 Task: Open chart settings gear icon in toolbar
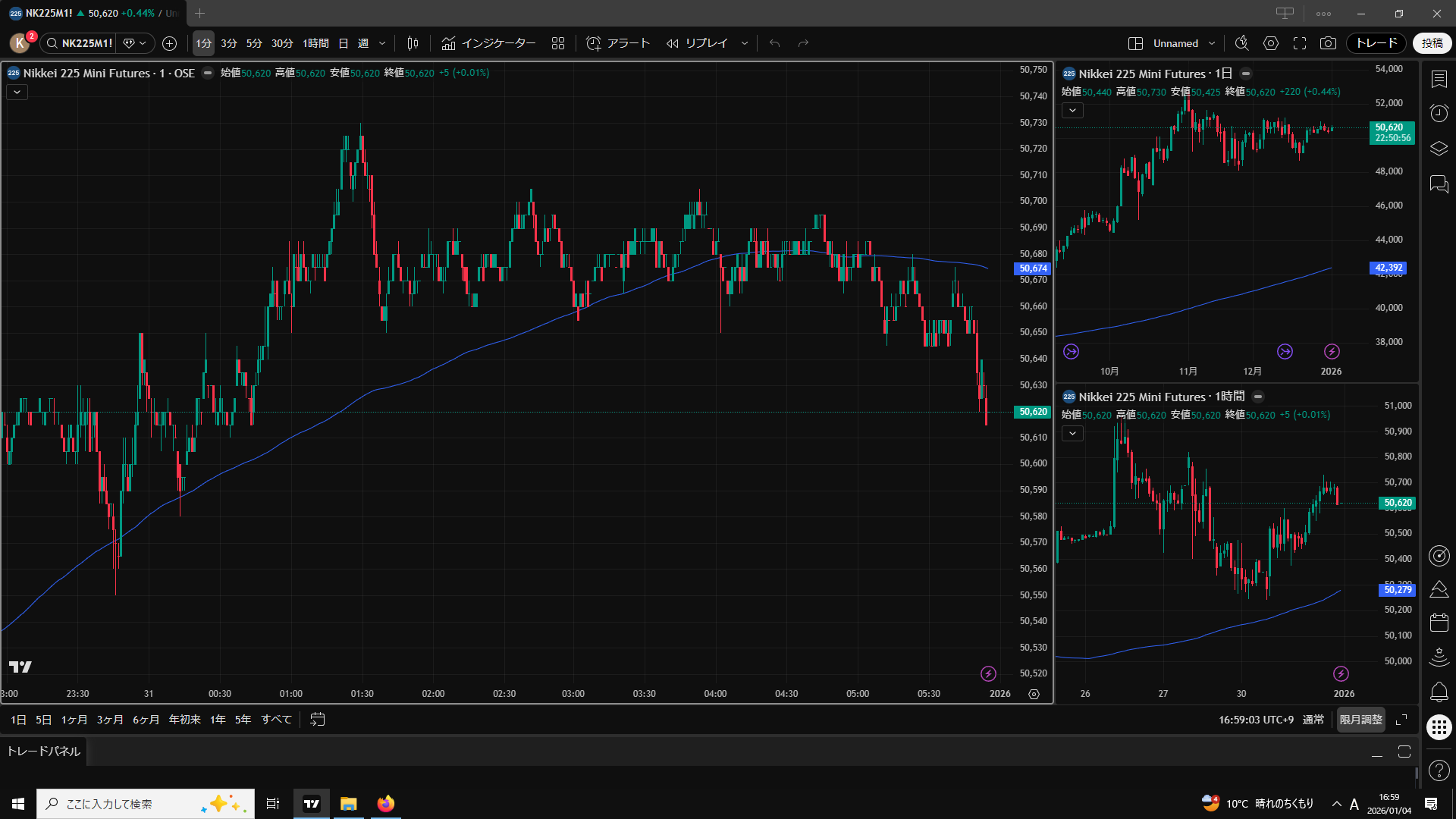point(1271,43)
